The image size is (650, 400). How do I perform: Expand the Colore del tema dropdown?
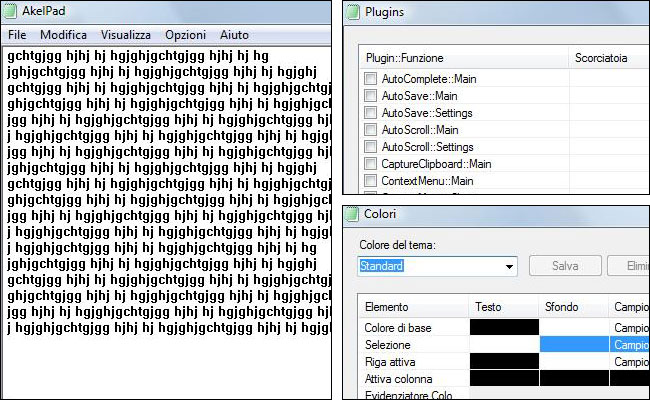[x=509, y=267]
